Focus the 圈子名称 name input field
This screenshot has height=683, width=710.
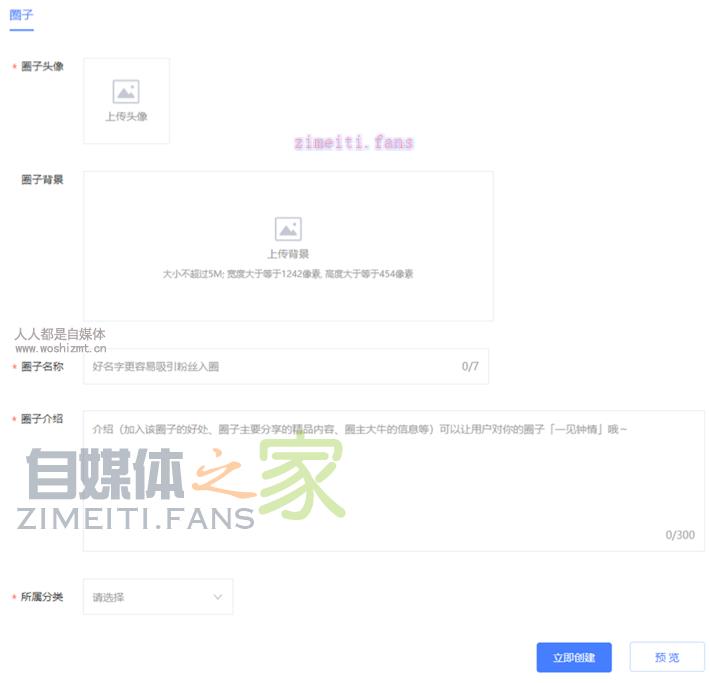coord(286,366)
